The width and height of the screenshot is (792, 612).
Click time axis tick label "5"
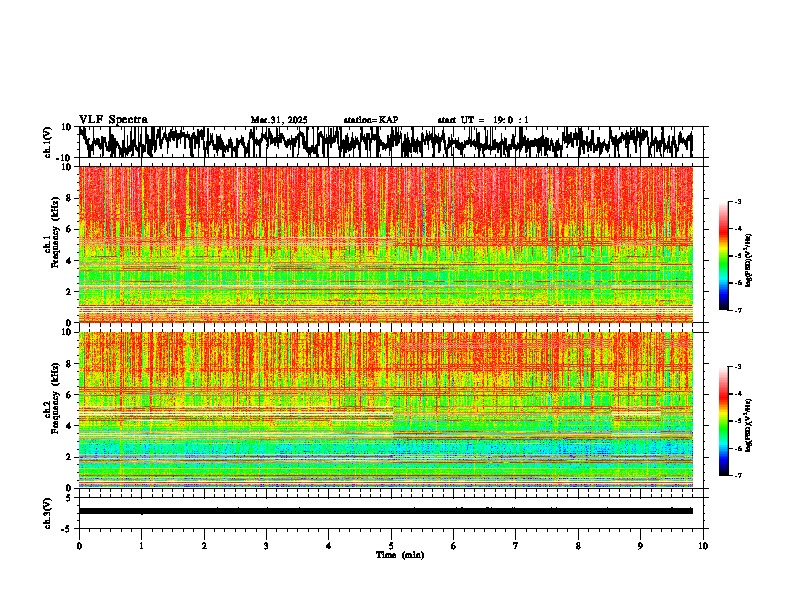[391, 546]
